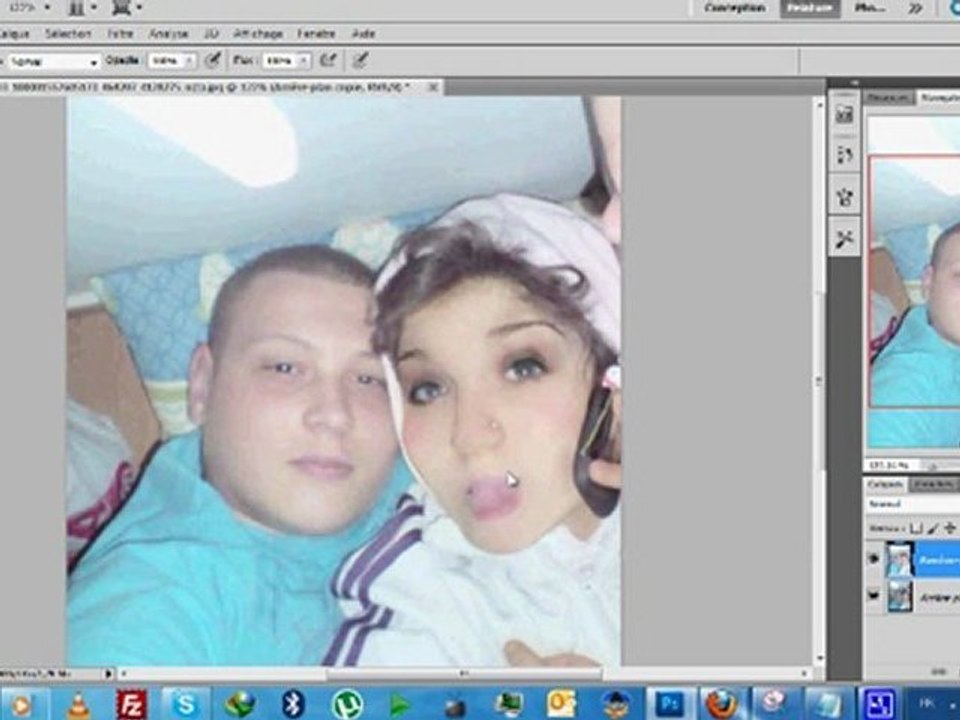The width and height of the screenshot is (960, 720).
Task: Hide the top selected layer
Action: 873,559
